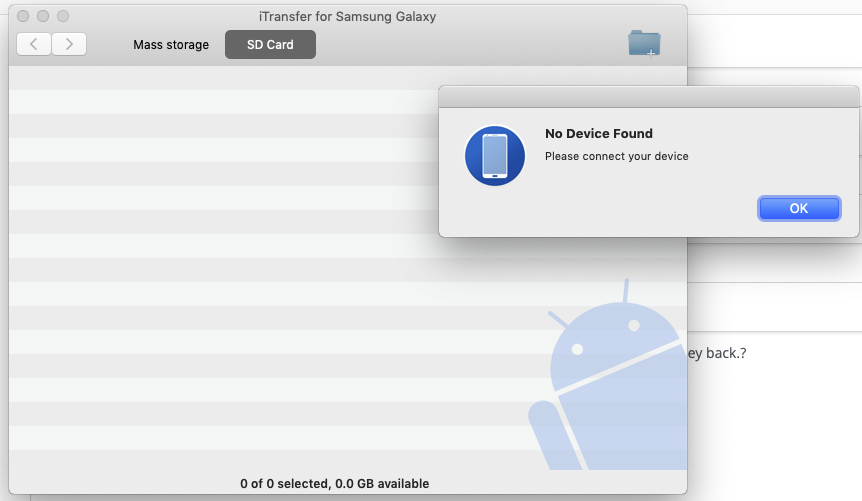Image resolution: width=862 pixels, height=501 pixels.
Task: Dismiss the alert with OK
Action: pyautogui.click(x=799, y=208)
